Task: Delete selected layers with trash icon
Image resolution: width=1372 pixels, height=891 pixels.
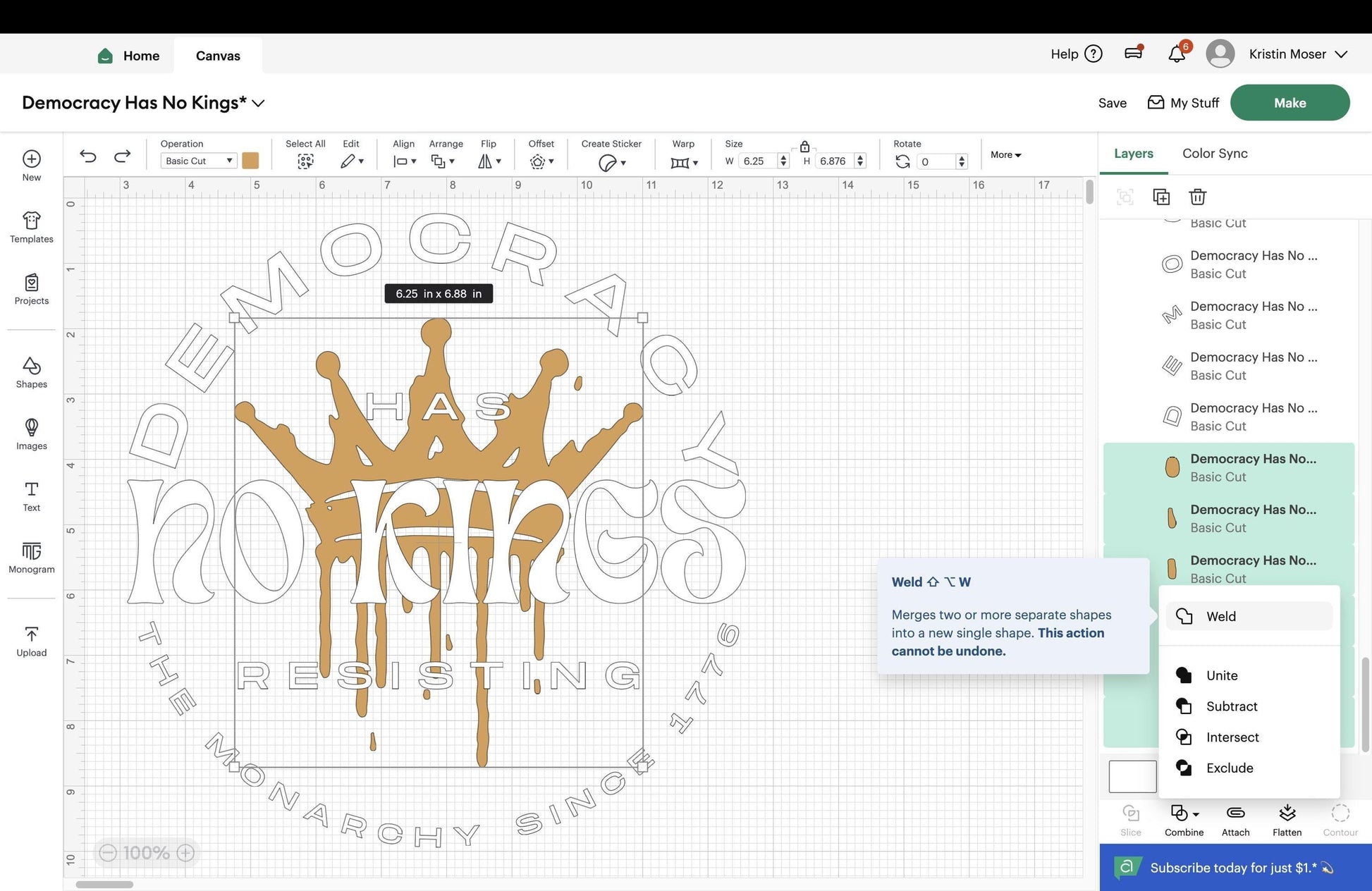Action: coord(1197,197)
